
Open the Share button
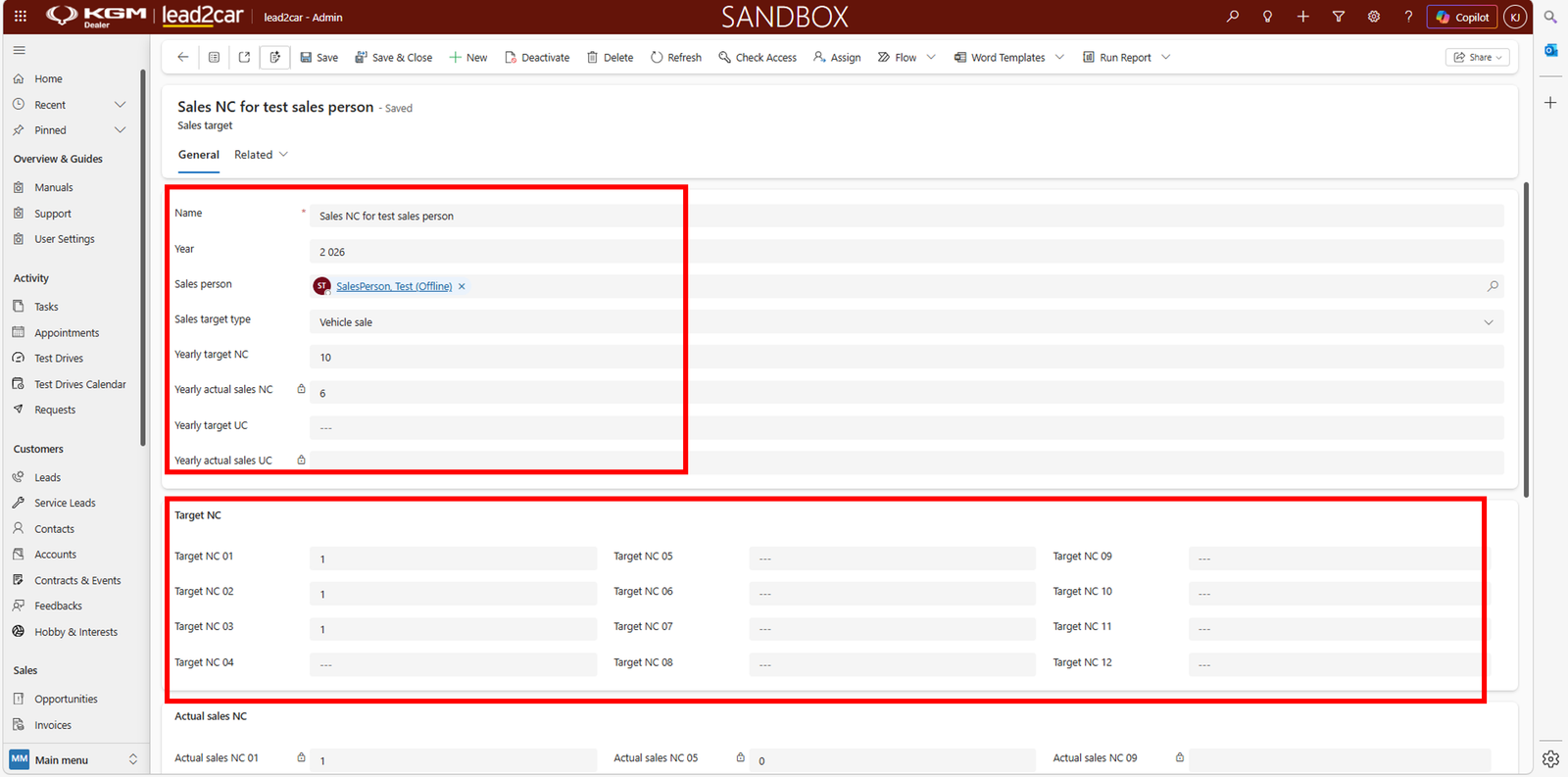[1478, 58]
